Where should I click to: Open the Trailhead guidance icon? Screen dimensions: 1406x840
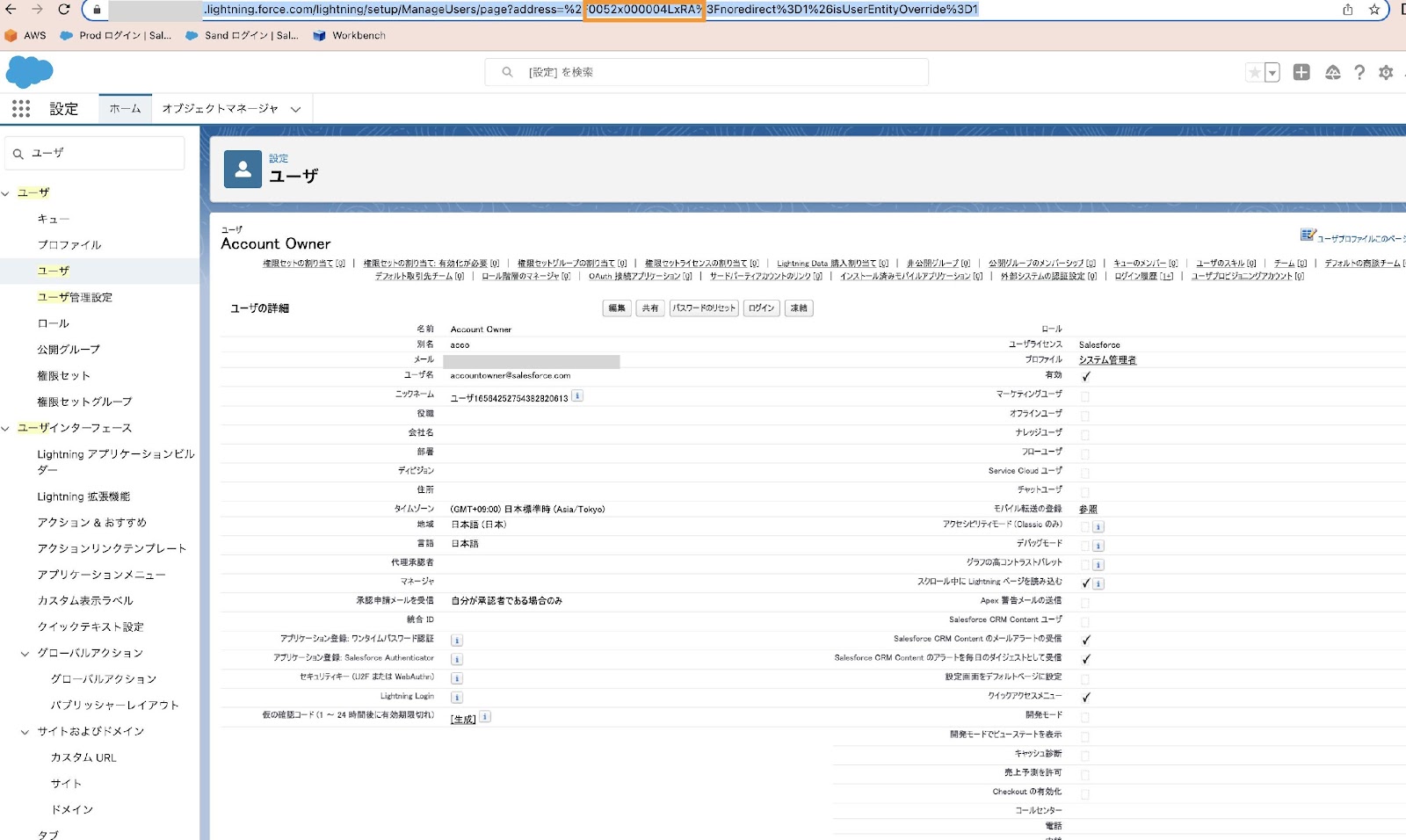coord(1332,73)
